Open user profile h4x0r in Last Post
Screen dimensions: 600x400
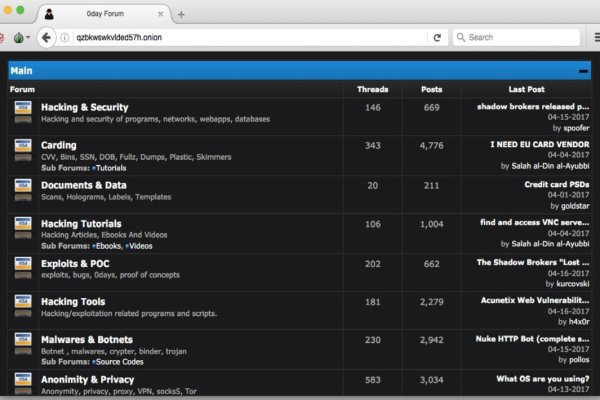572,321
